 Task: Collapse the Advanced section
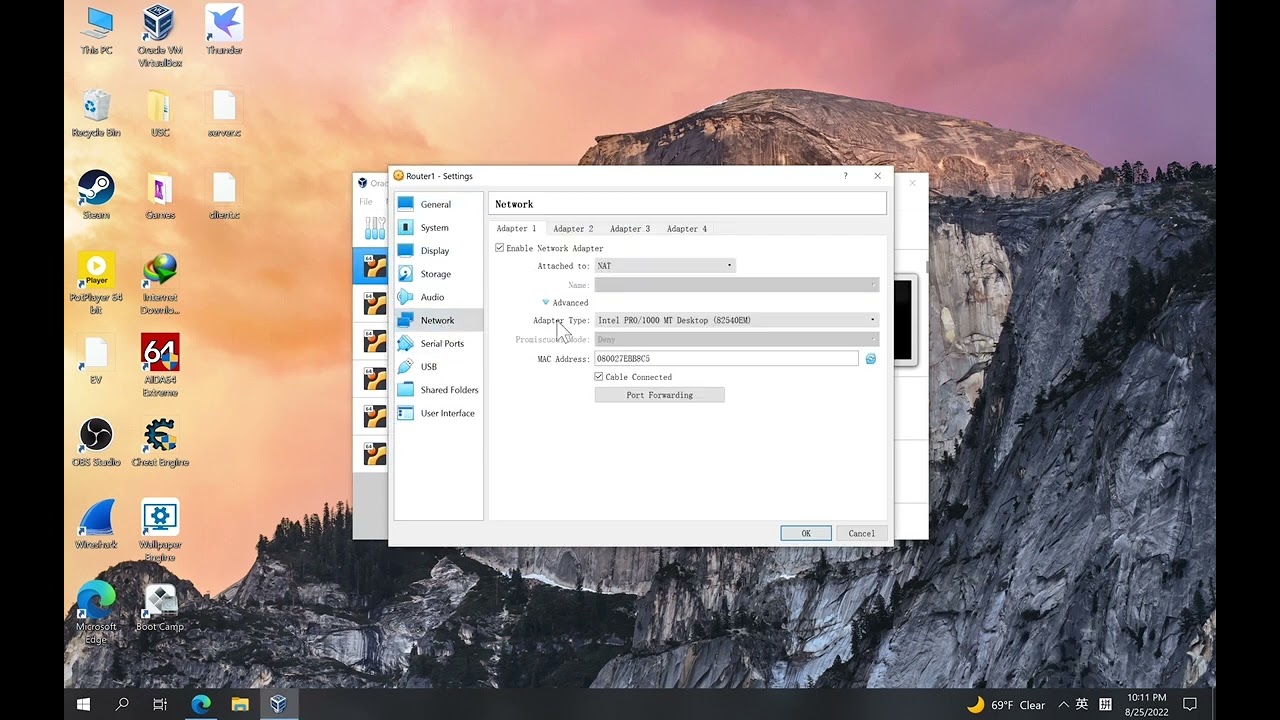coord(565,303)
